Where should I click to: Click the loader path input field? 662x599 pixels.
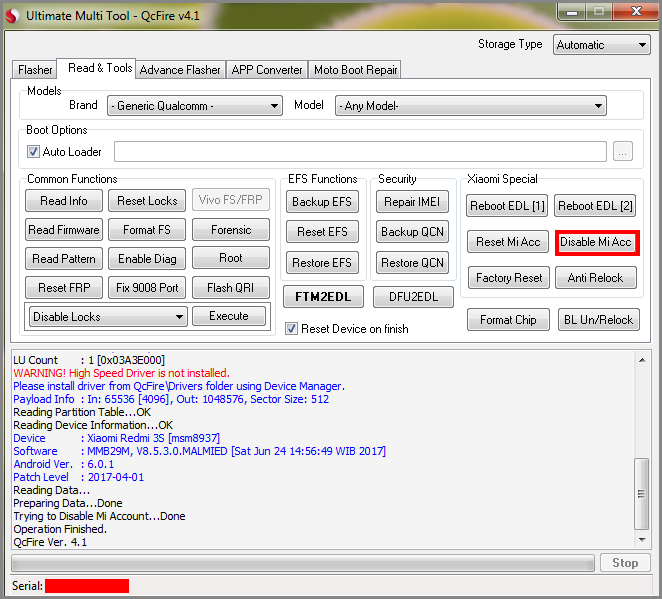click(x=360, y=152)
